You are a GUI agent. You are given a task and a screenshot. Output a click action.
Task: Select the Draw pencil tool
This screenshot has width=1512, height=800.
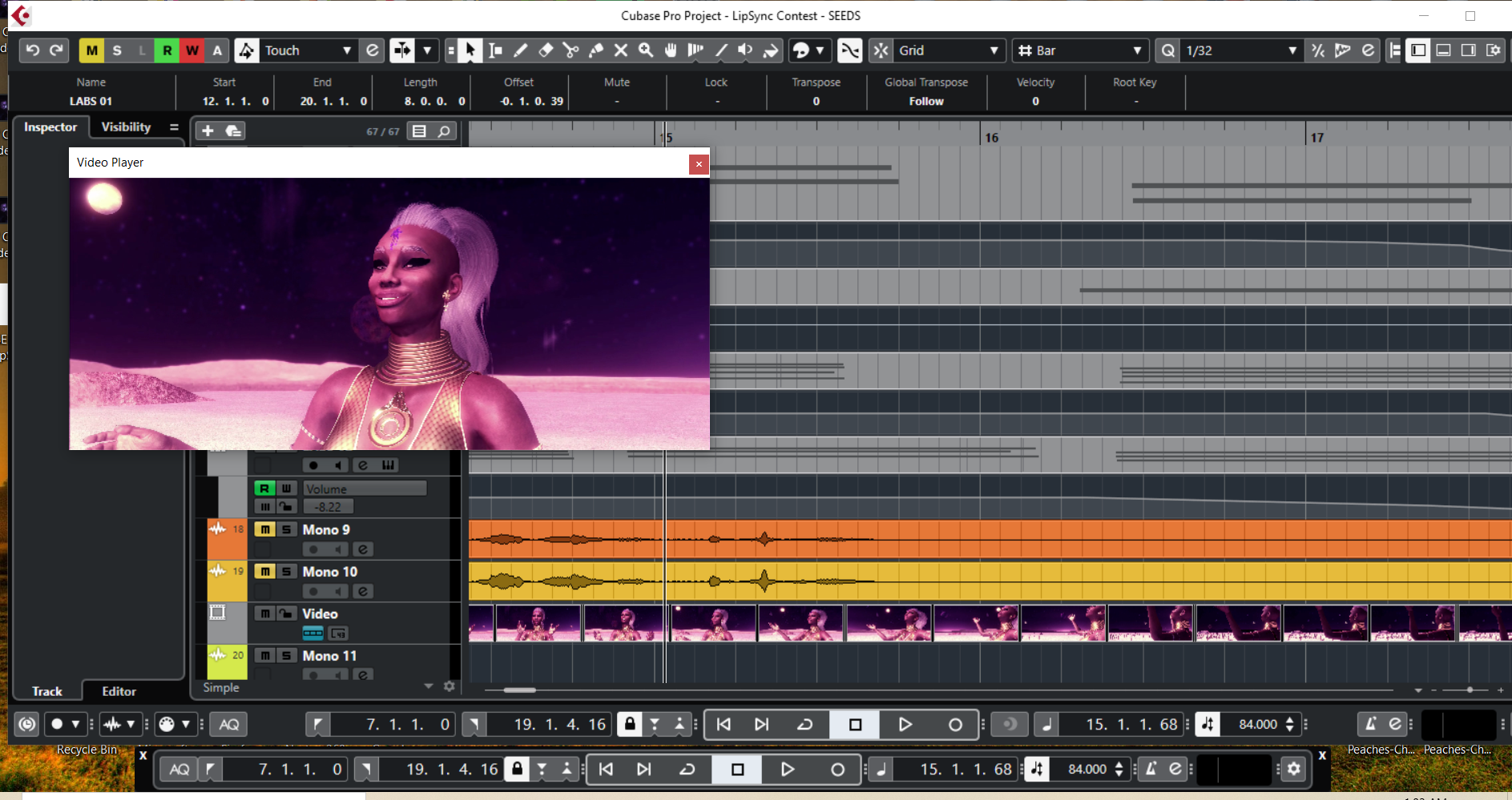(x=521, y=50)
